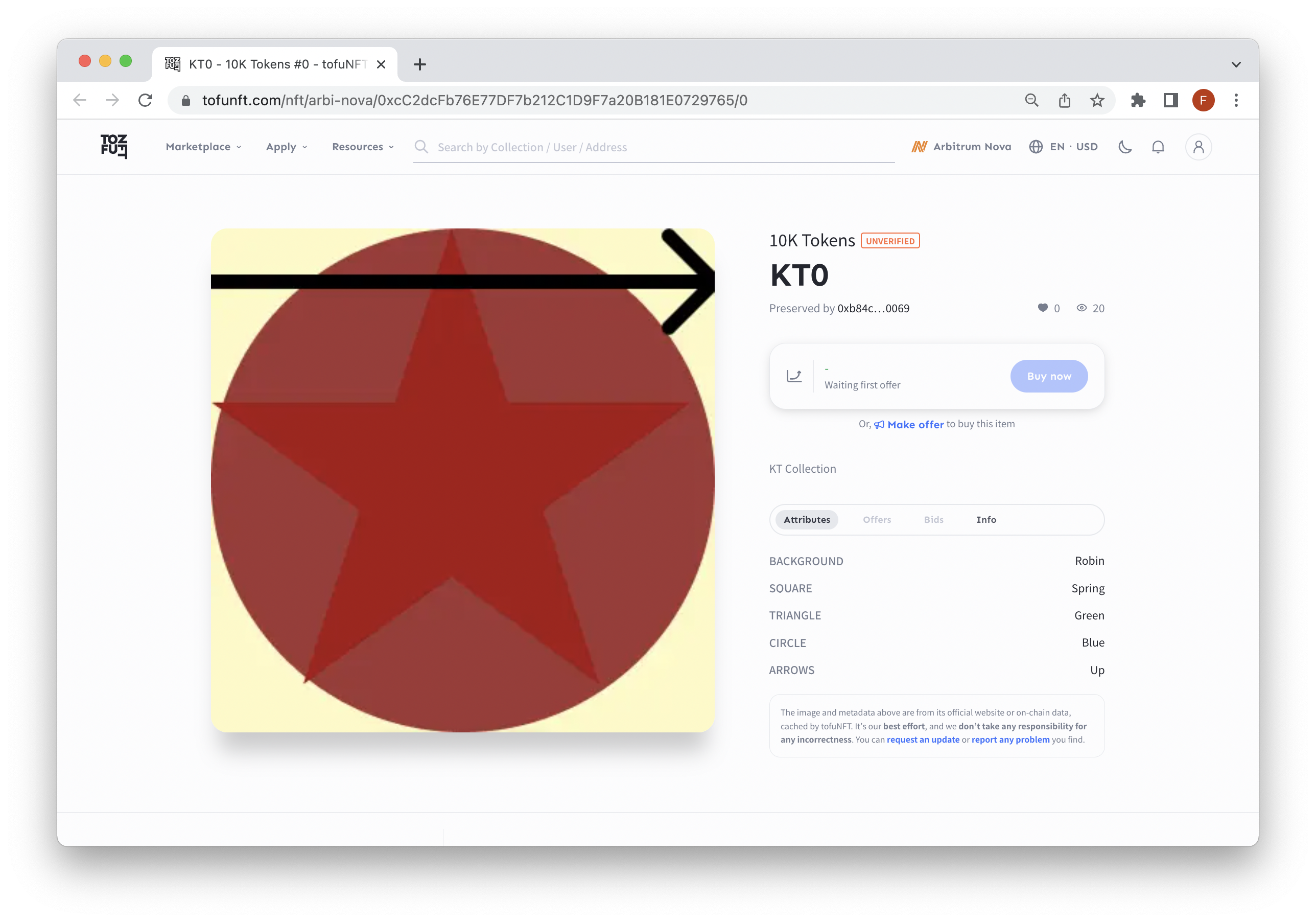Viewport: 1316px width, 922px height.
Task: Click the share page icon
Action: (x=1064, y=100)
